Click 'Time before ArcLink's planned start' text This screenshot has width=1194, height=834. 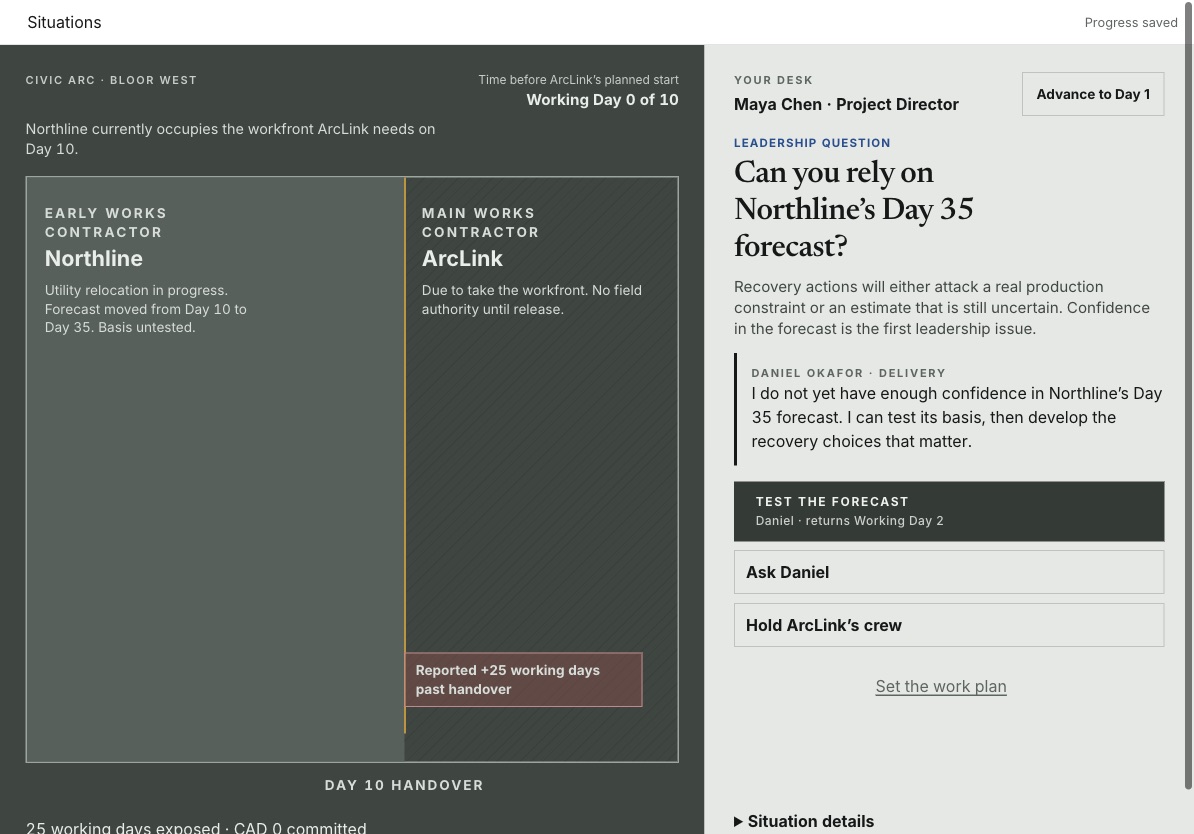[578, 80]
